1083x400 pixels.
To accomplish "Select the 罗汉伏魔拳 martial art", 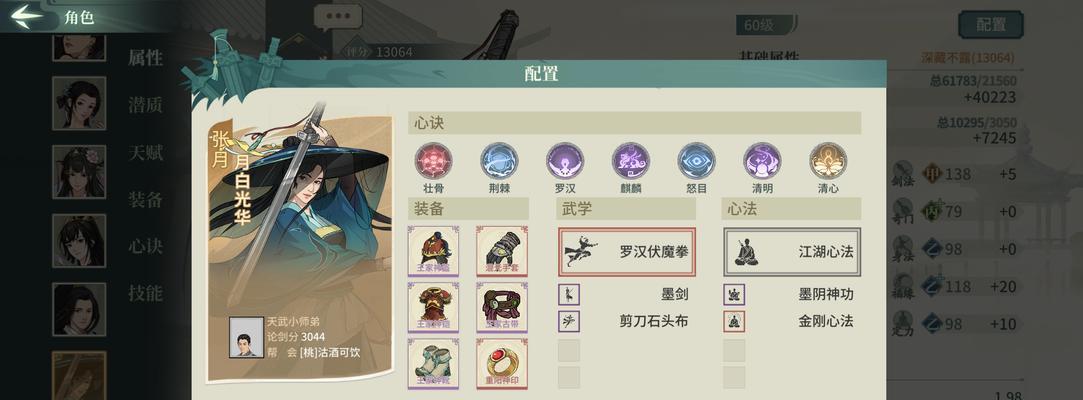I will pyautogui.click(x=626, y=252).
